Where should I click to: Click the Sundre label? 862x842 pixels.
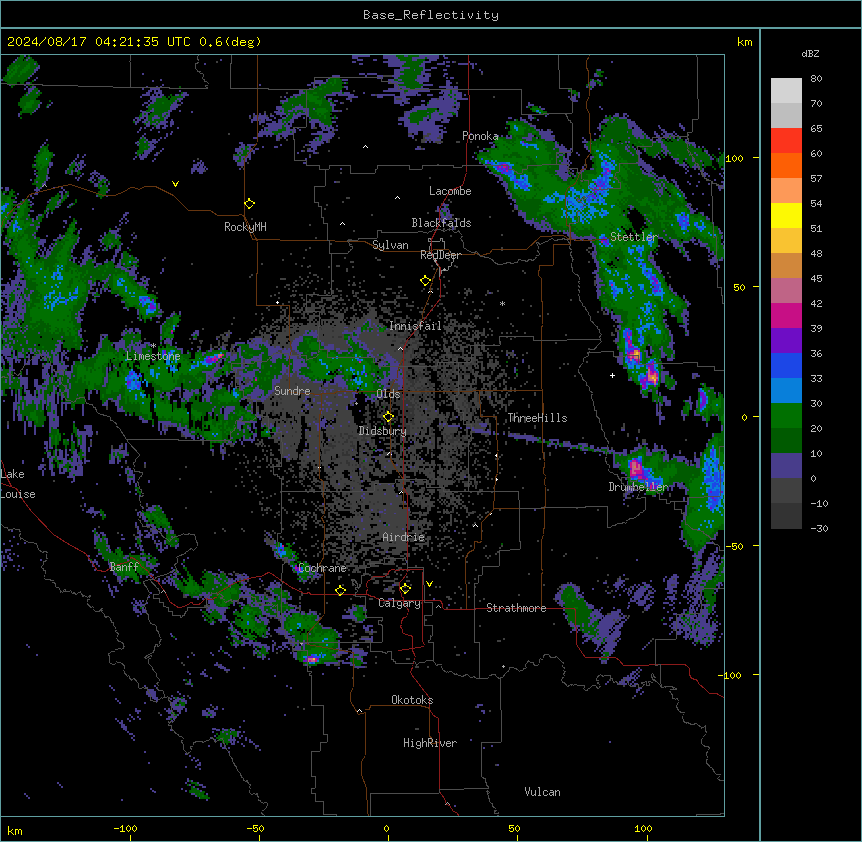pos(292,391)
